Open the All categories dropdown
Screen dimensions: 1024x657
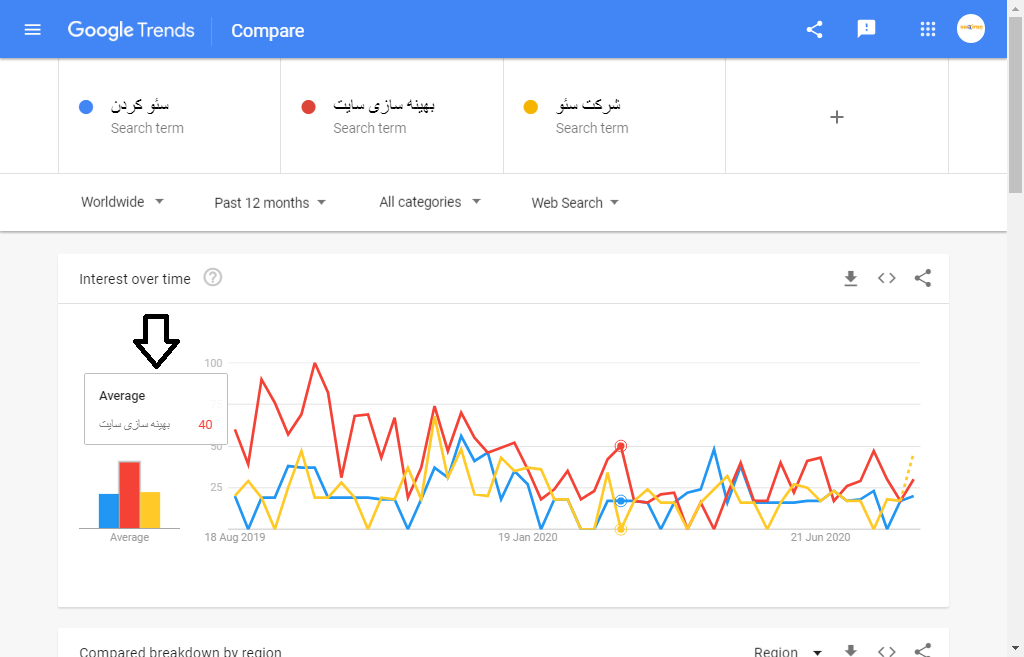pos(430,202)
